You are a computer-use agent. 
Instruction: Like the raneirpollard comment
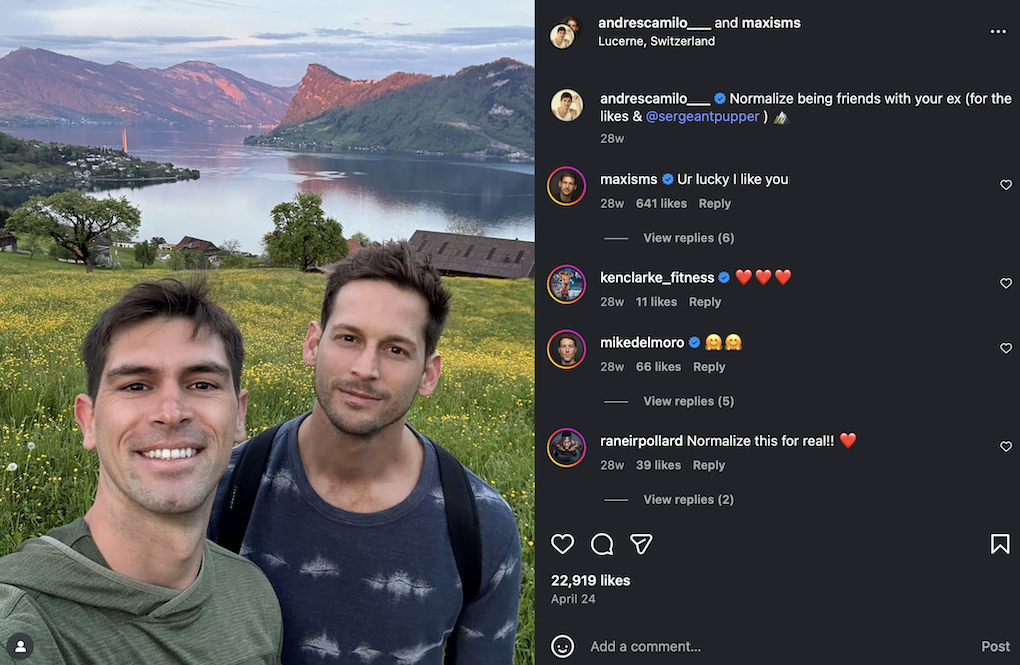1006,446
